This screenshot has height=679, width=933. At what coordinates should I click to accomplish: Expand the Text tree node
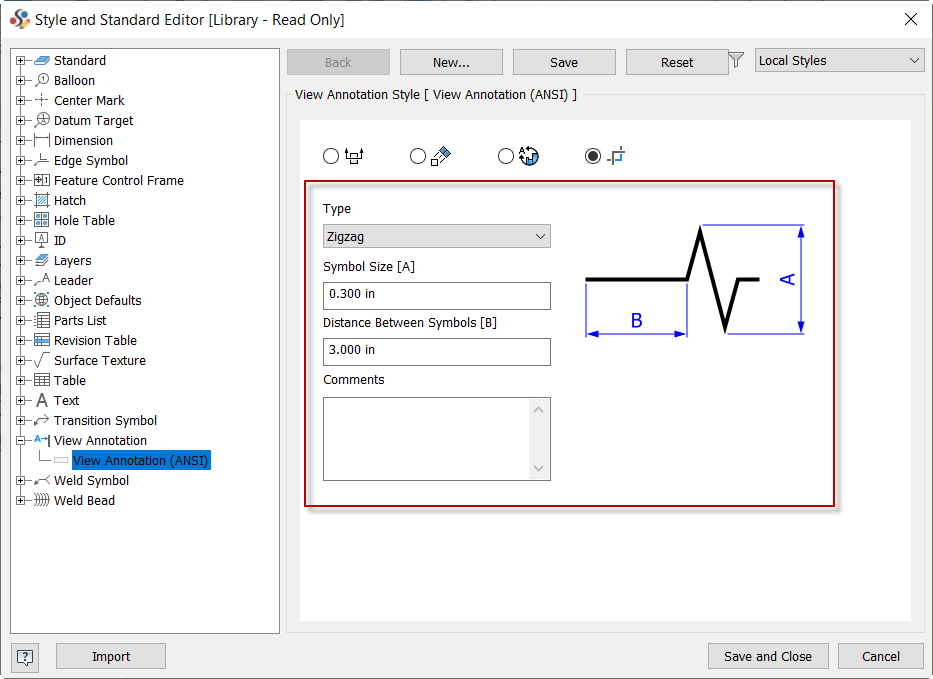pos(20,400)
